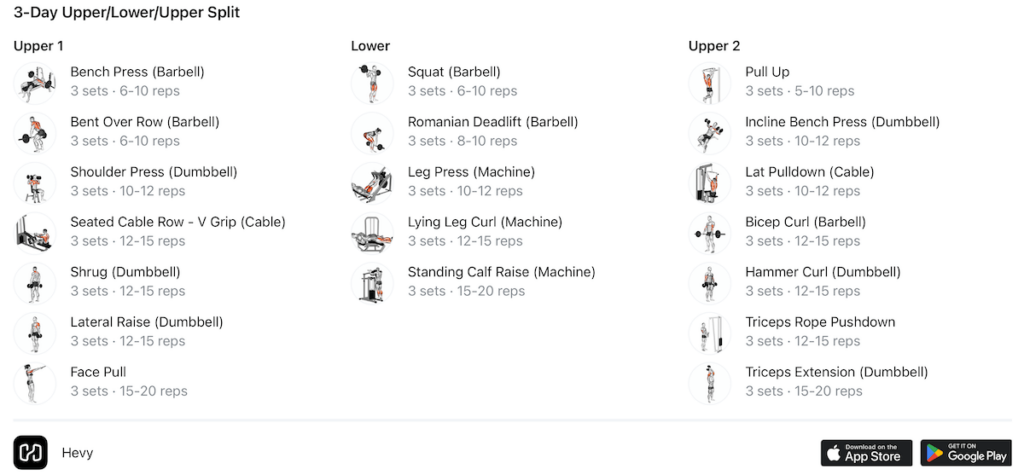The width and height of the screenshot is (1024, 475).
Task: Click the Squat (Barbell) exercise icon
Action: (372, 82)
